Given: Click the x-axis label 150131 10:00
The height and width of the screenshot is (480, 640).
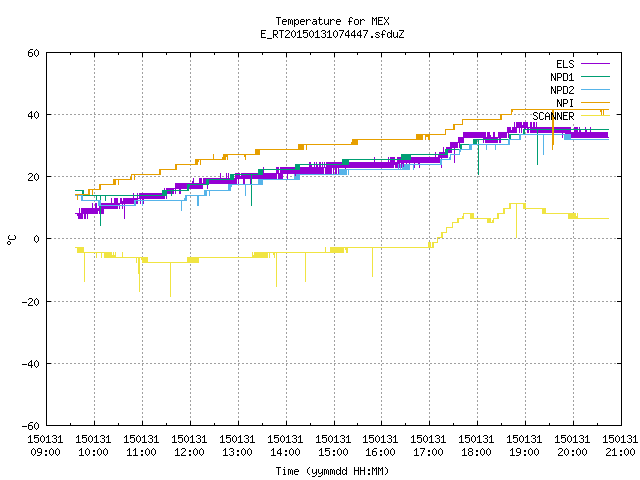Looking at the screenshot, I should click(x=93, y=446).
